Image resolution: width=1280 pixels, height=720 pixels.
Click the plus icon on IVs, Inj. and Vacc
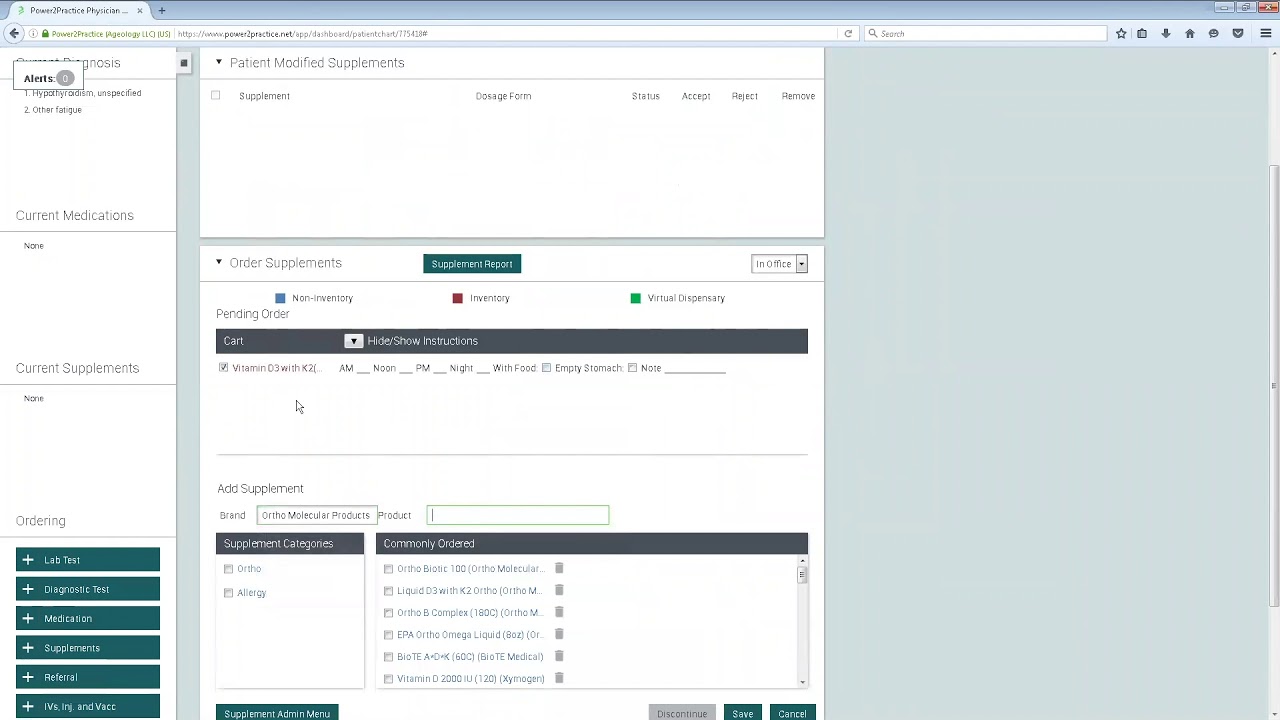[28, 706]
